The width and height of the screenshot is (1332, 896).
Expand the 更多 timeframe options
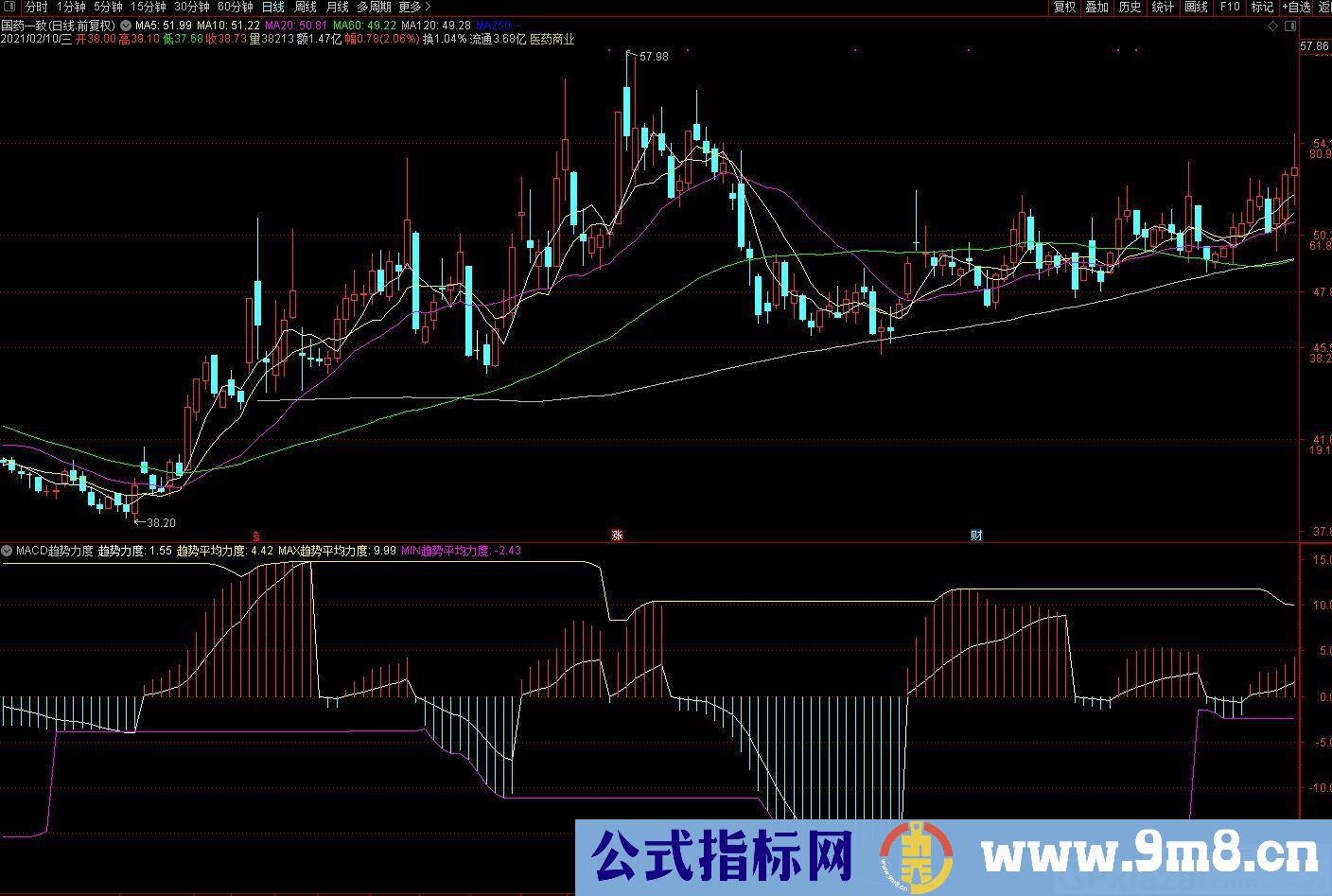(413, 7)
